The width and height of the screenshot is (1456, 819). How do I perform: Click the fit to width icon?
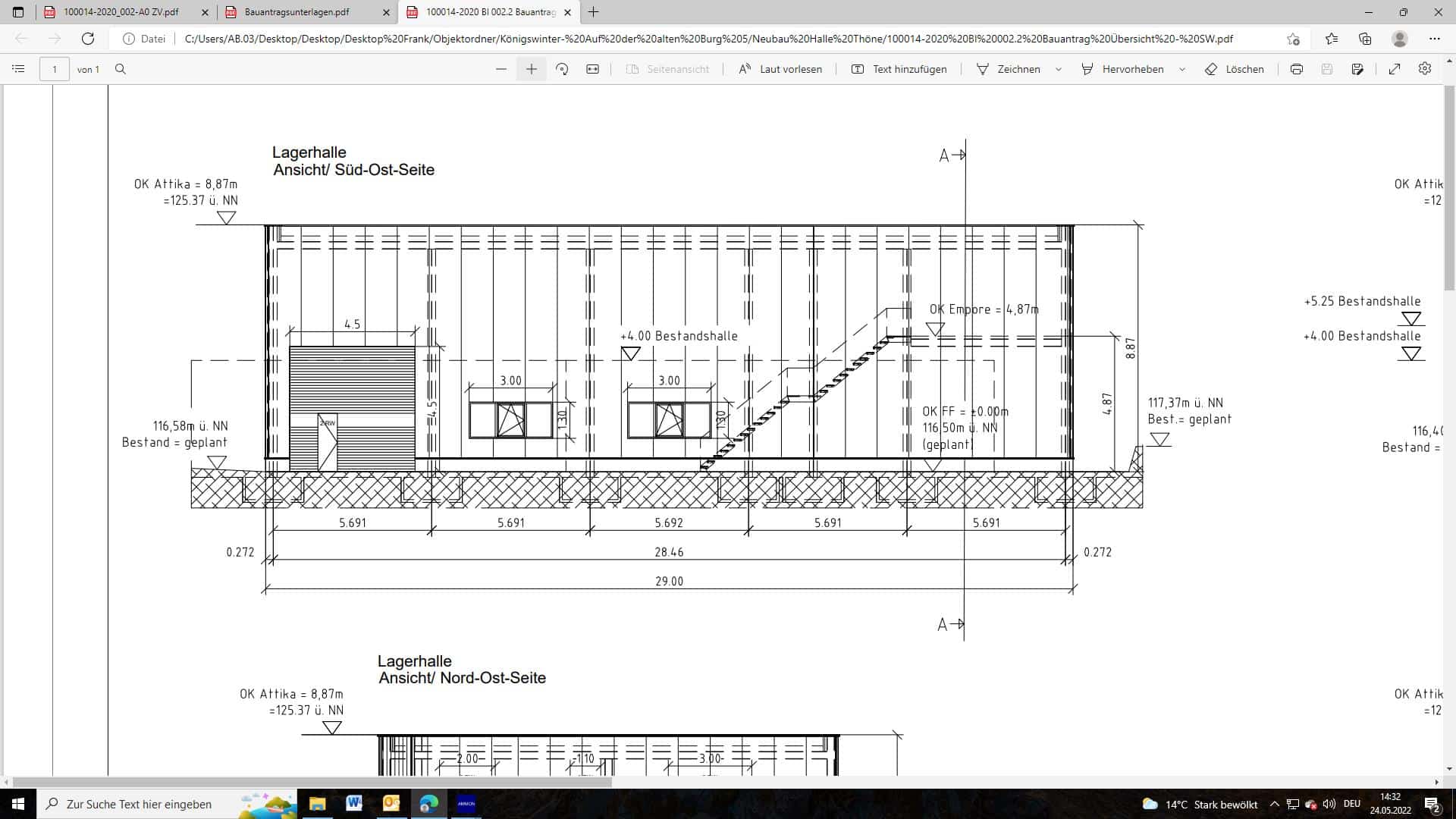[592, 69]
